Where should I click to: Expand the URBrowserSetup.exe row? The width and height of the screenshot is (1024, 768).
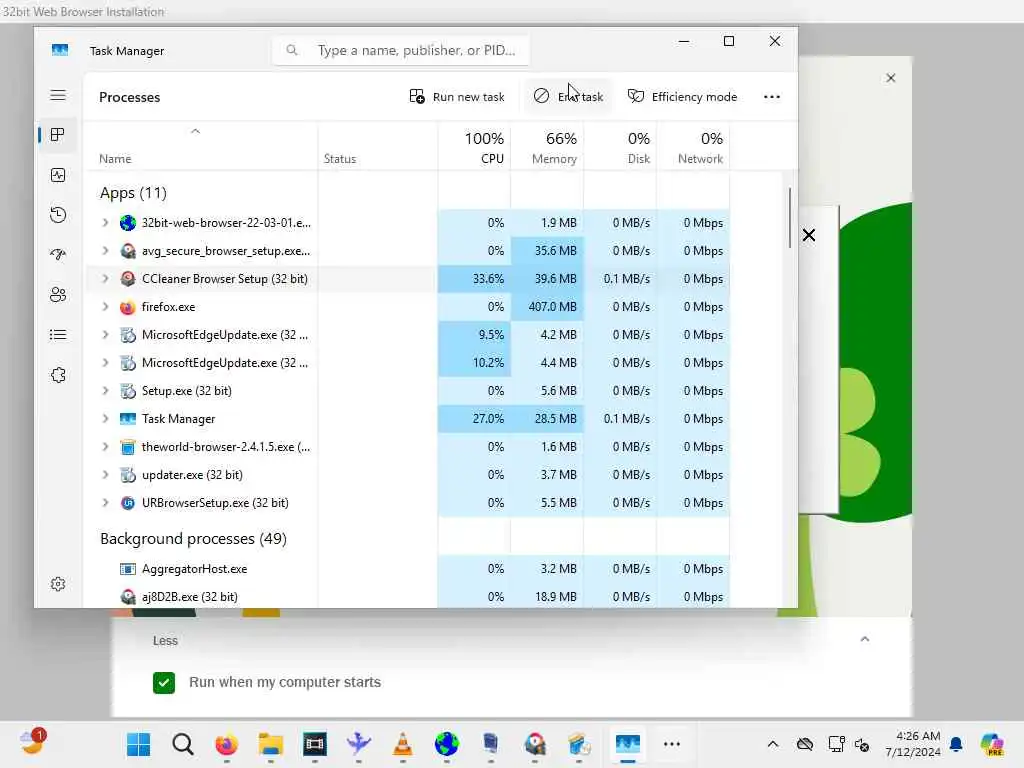105,503
